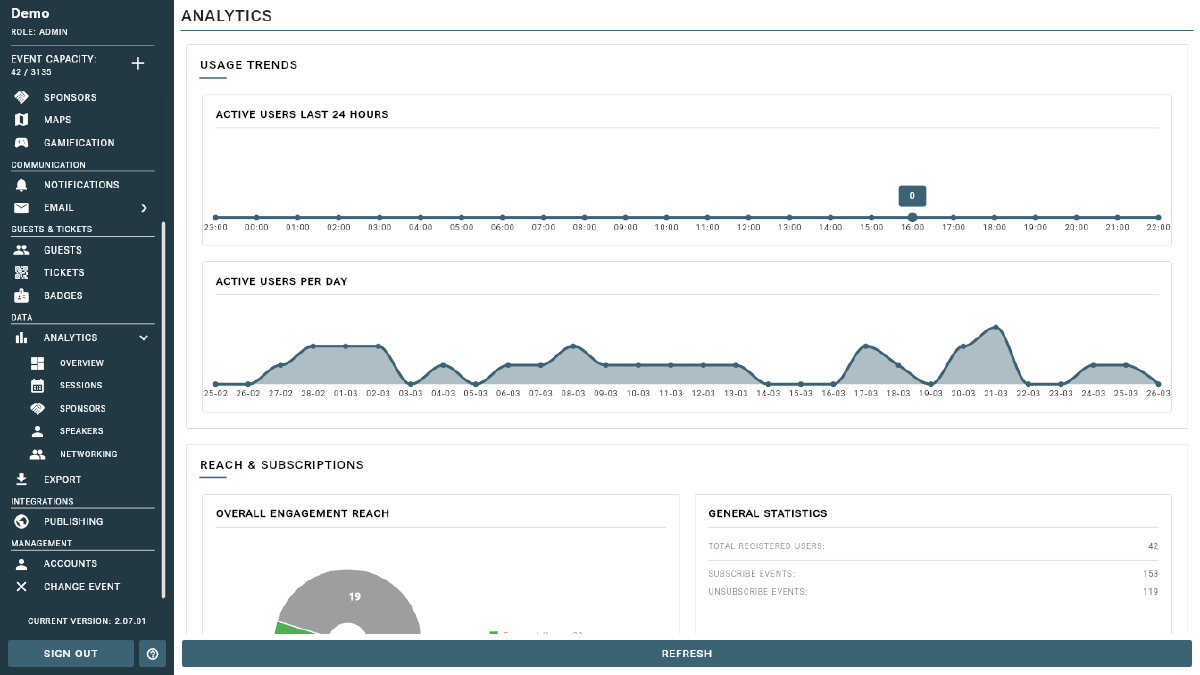Click the plus icon next to Event Capacity
1200x675 pixels.
tap(138, 63)
